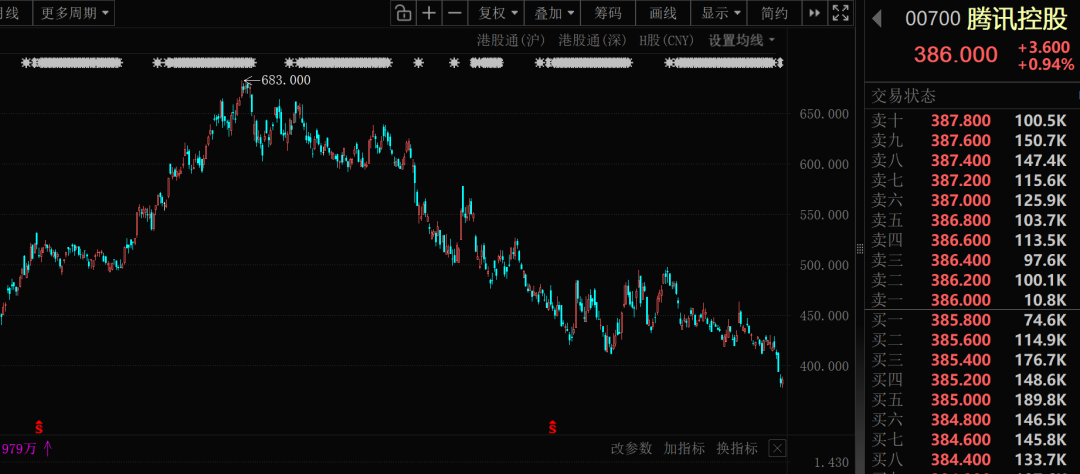This screenshot has width=1080, height=474.
Task: Select 买四 price 385.200
Action: pyautogui.click(x=961, y=380)
